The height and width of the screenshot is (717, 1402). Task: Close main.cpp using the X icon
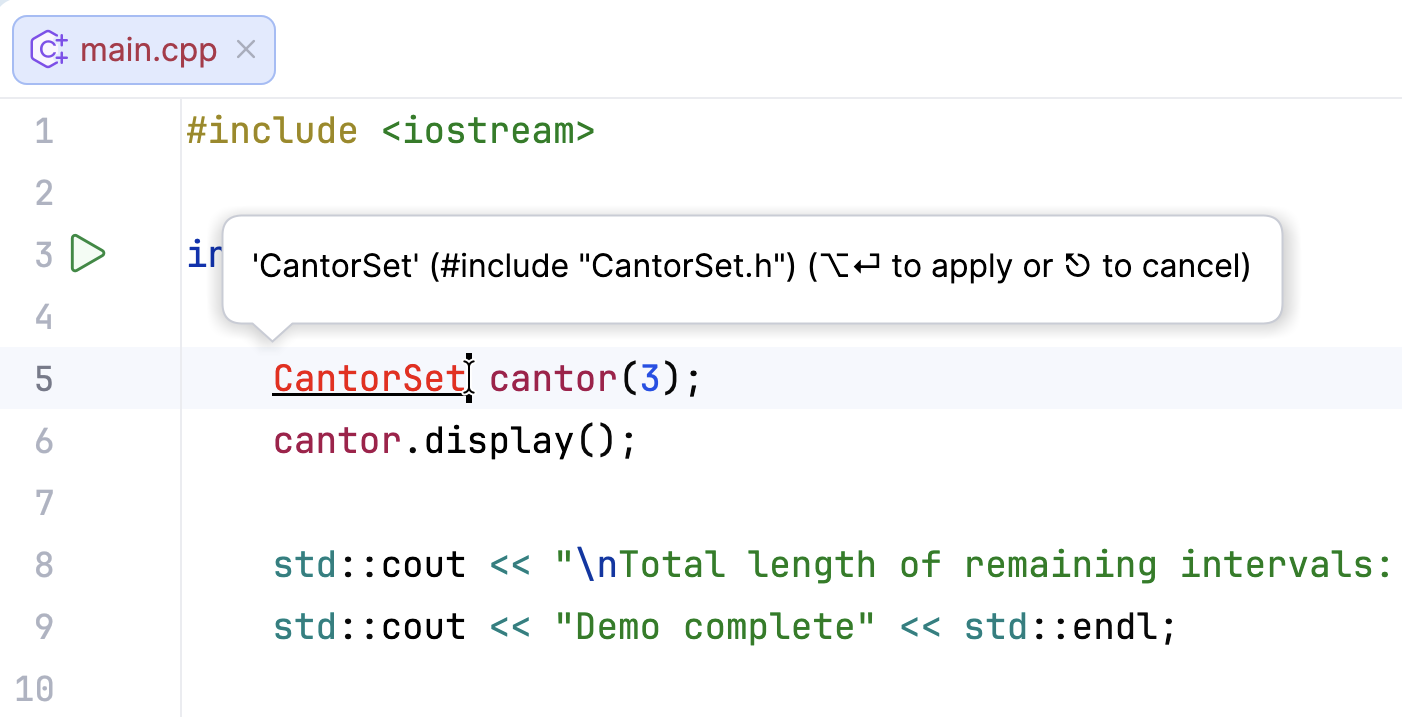(x=245, y=48)
